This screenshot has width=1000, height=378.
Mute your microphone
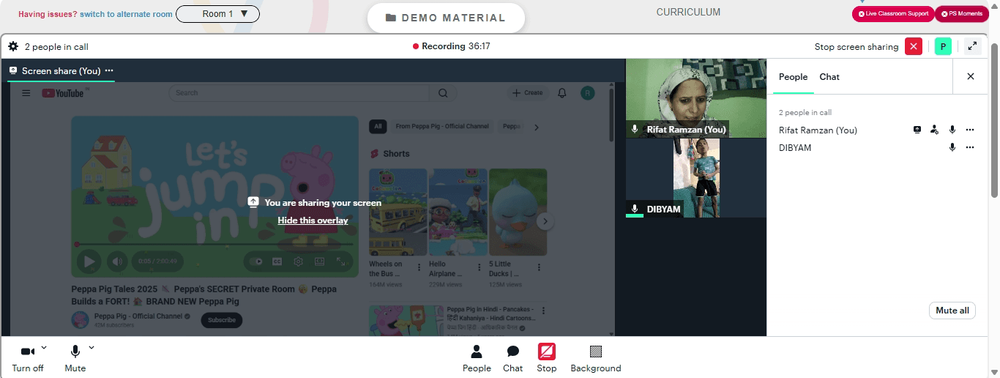tap(75, 358)
